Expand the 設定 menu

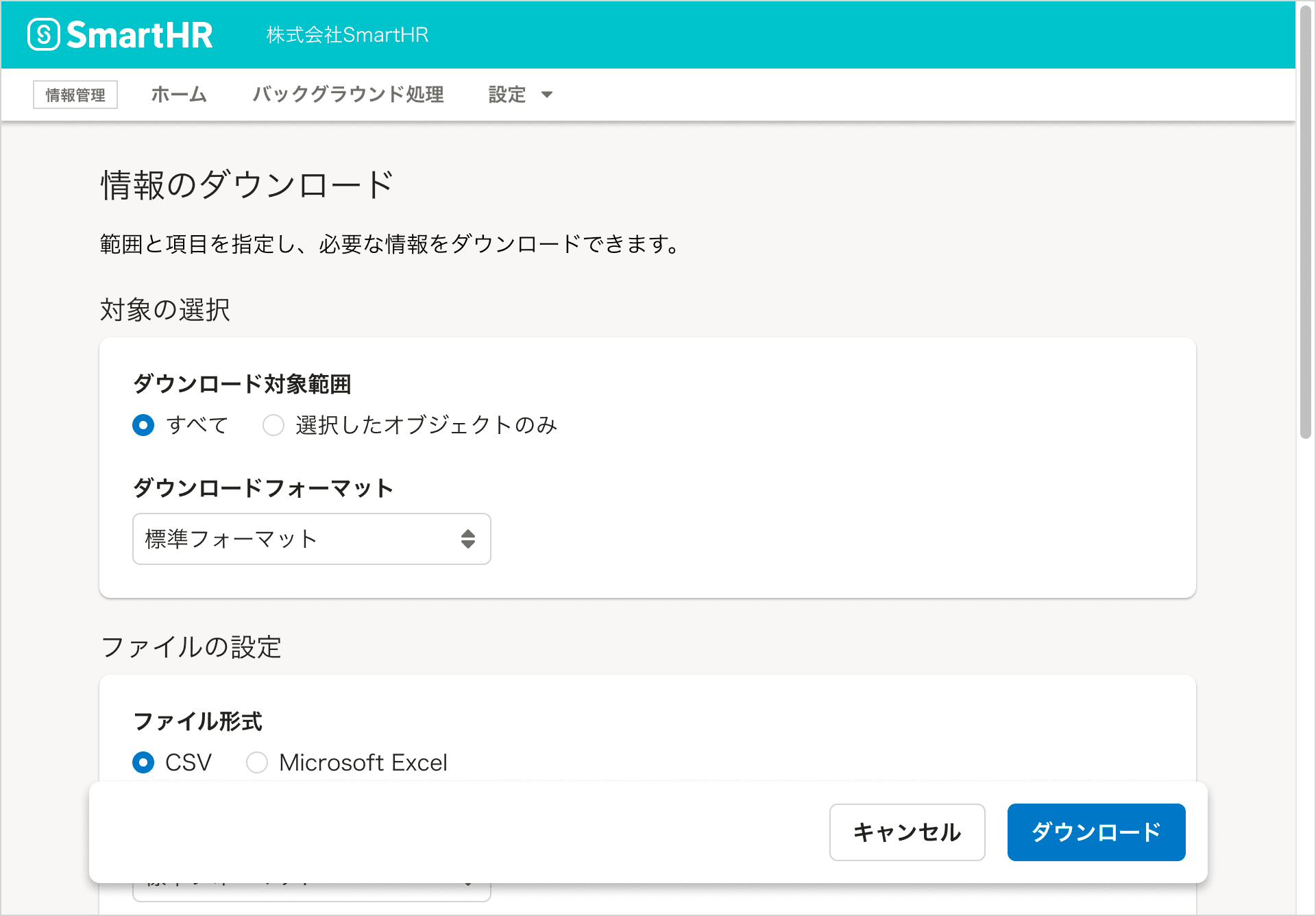coord(521,95)
